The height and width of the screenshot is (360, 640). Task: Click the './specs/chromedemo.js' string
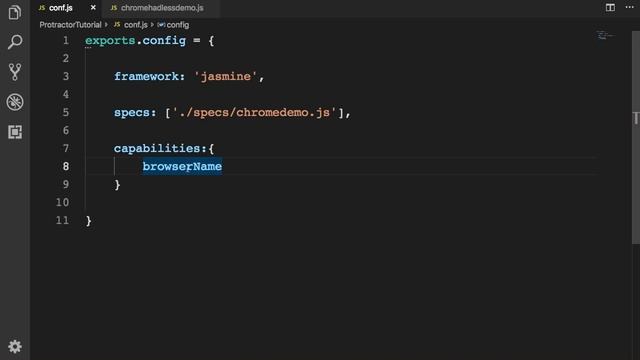coord(254,112)
